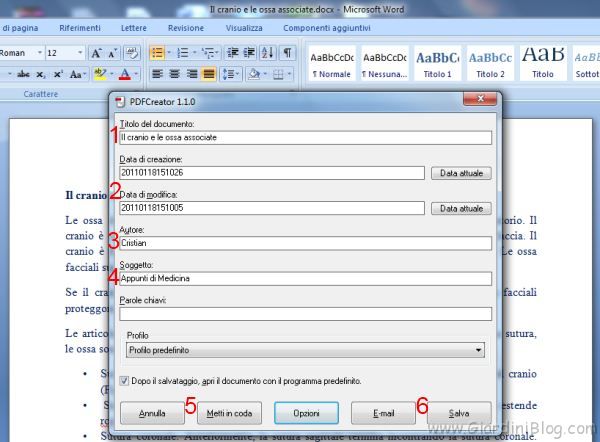Screen dimensions: 600x442
Task: Select the Titolo style thumbnail
Action: (x=543, y=63)
